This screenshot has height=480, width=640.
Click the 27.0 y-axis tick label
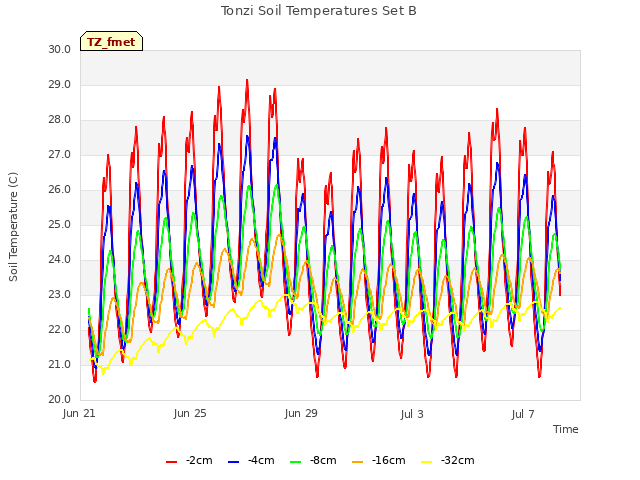60,155
